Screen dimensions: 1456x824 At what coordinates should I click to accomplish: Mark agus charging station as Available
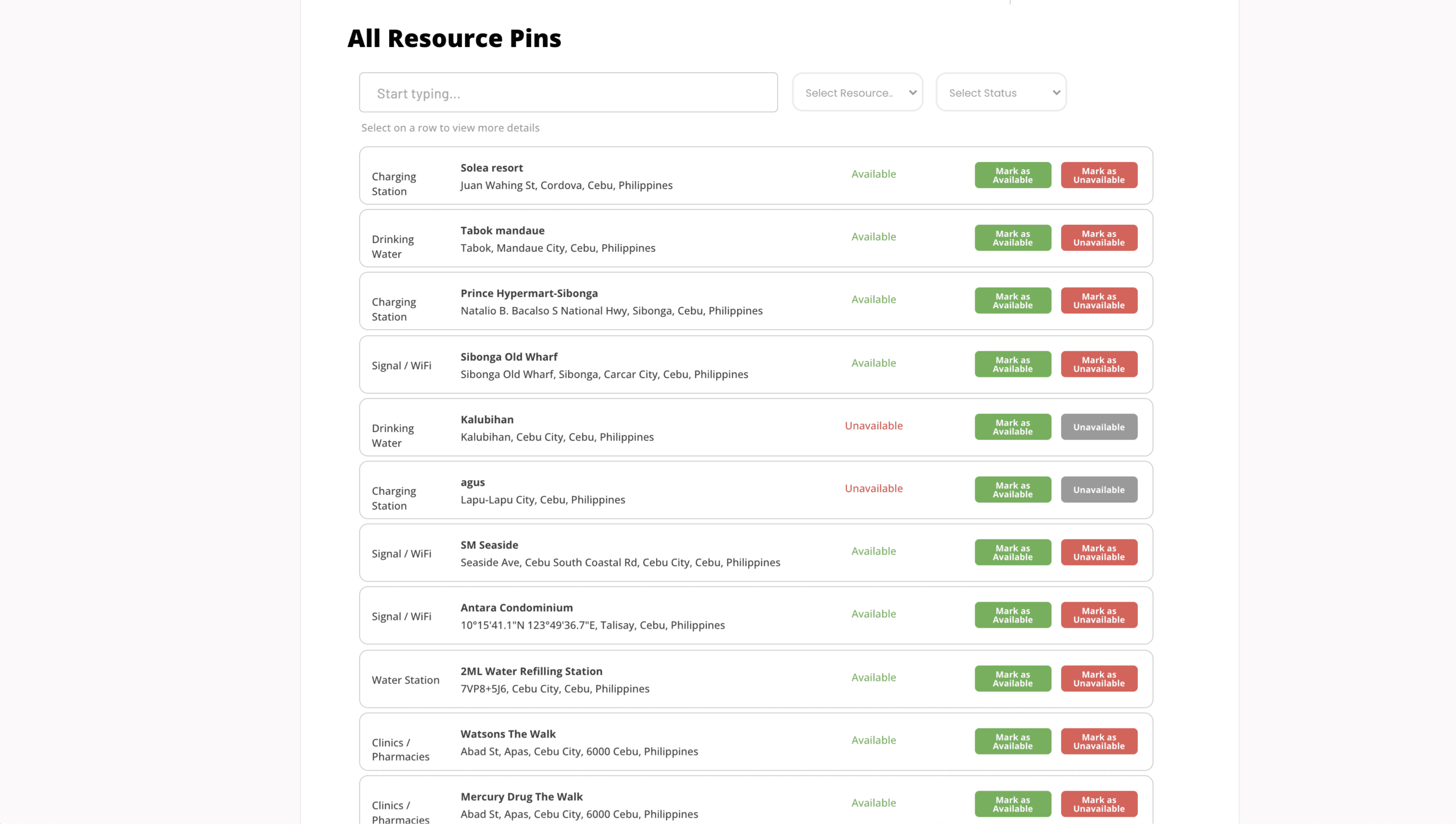1012,490
